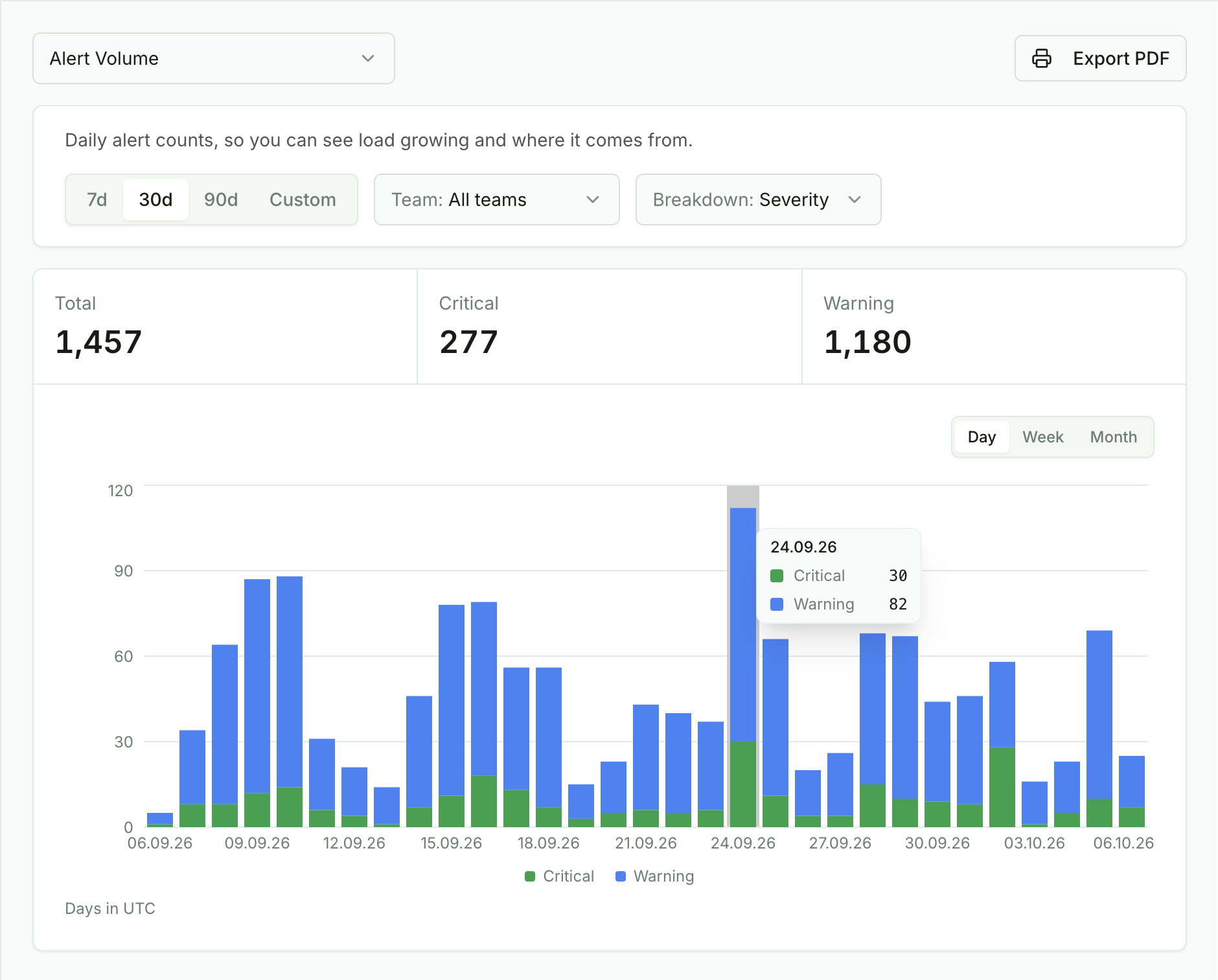Click the 09.09.26 x-axis date label
The width and height of the screenshot is (1218, 980).
pos(257,843)
